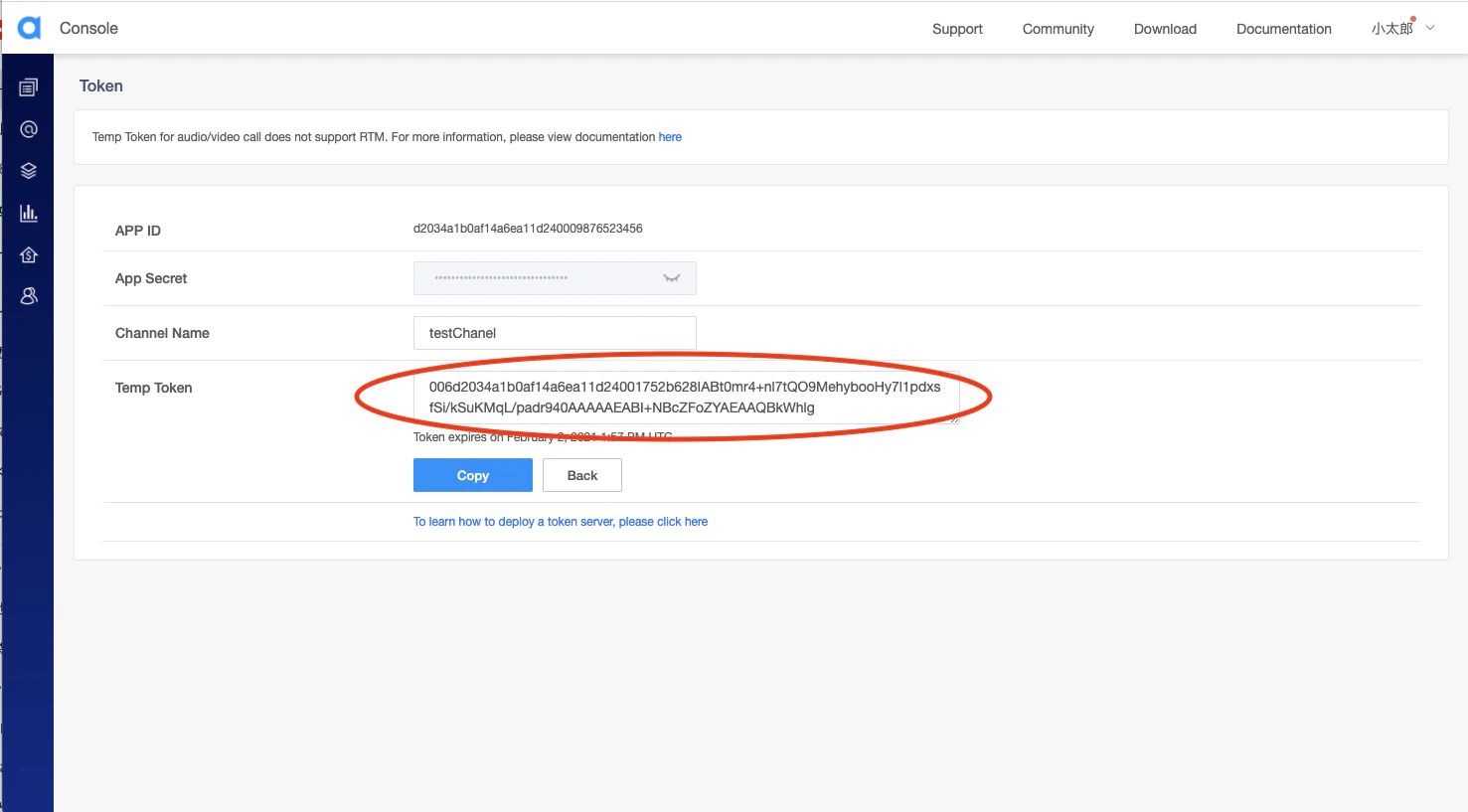Click the masked App Secret field
This screenshot has height=812, width=1468.
(x=555, y=278)
